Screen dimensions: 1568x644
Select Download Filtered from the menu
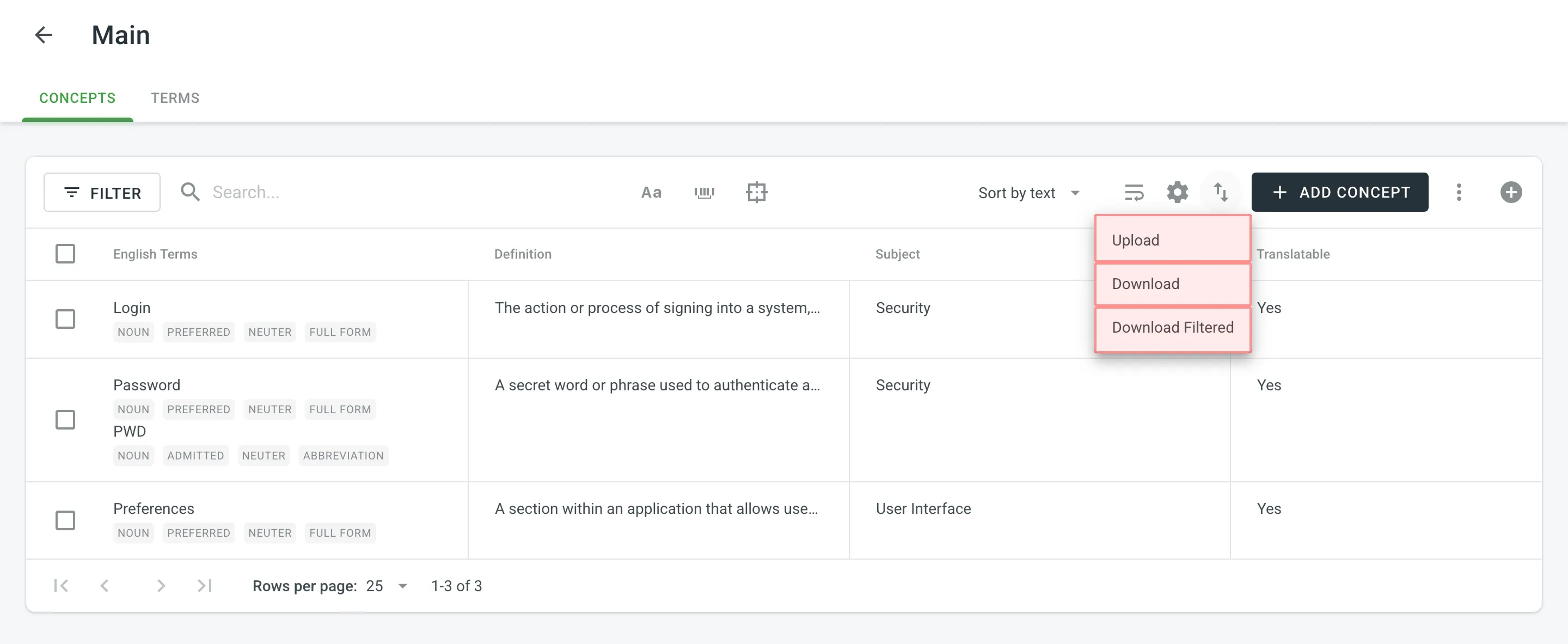(x=1172, y=327)
